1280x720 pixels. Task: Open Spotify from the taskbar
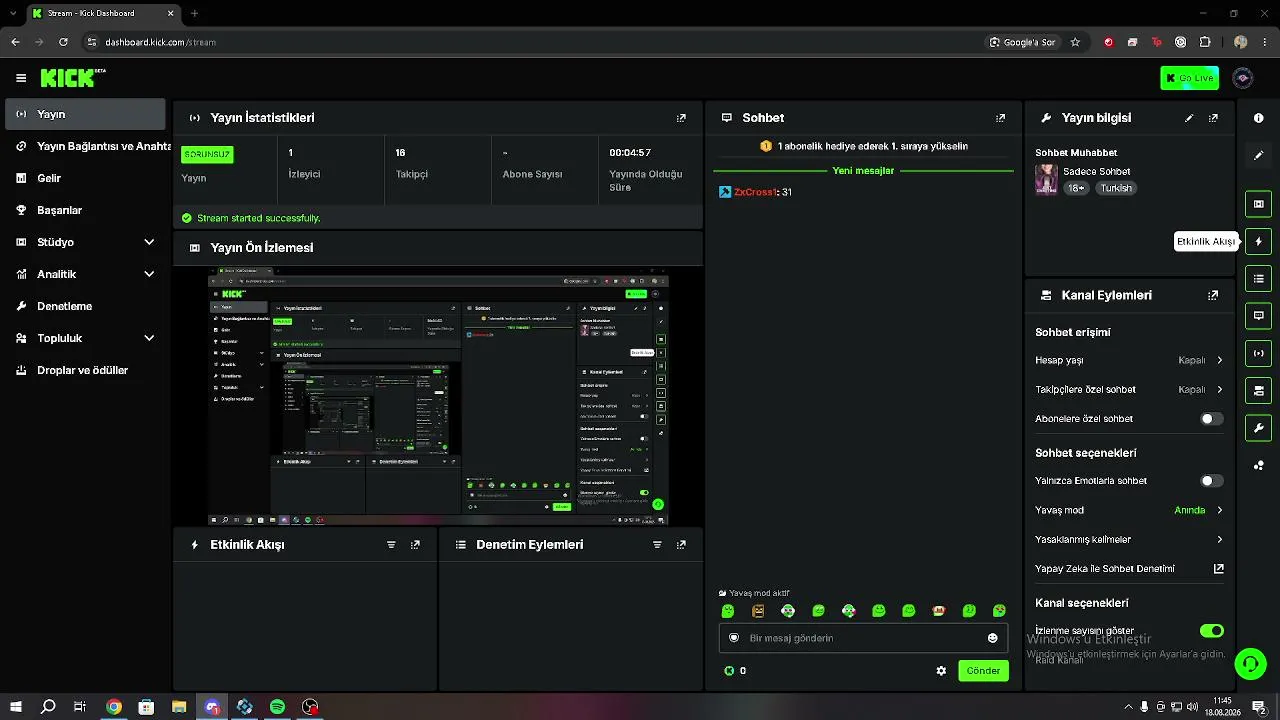point(277,707)
